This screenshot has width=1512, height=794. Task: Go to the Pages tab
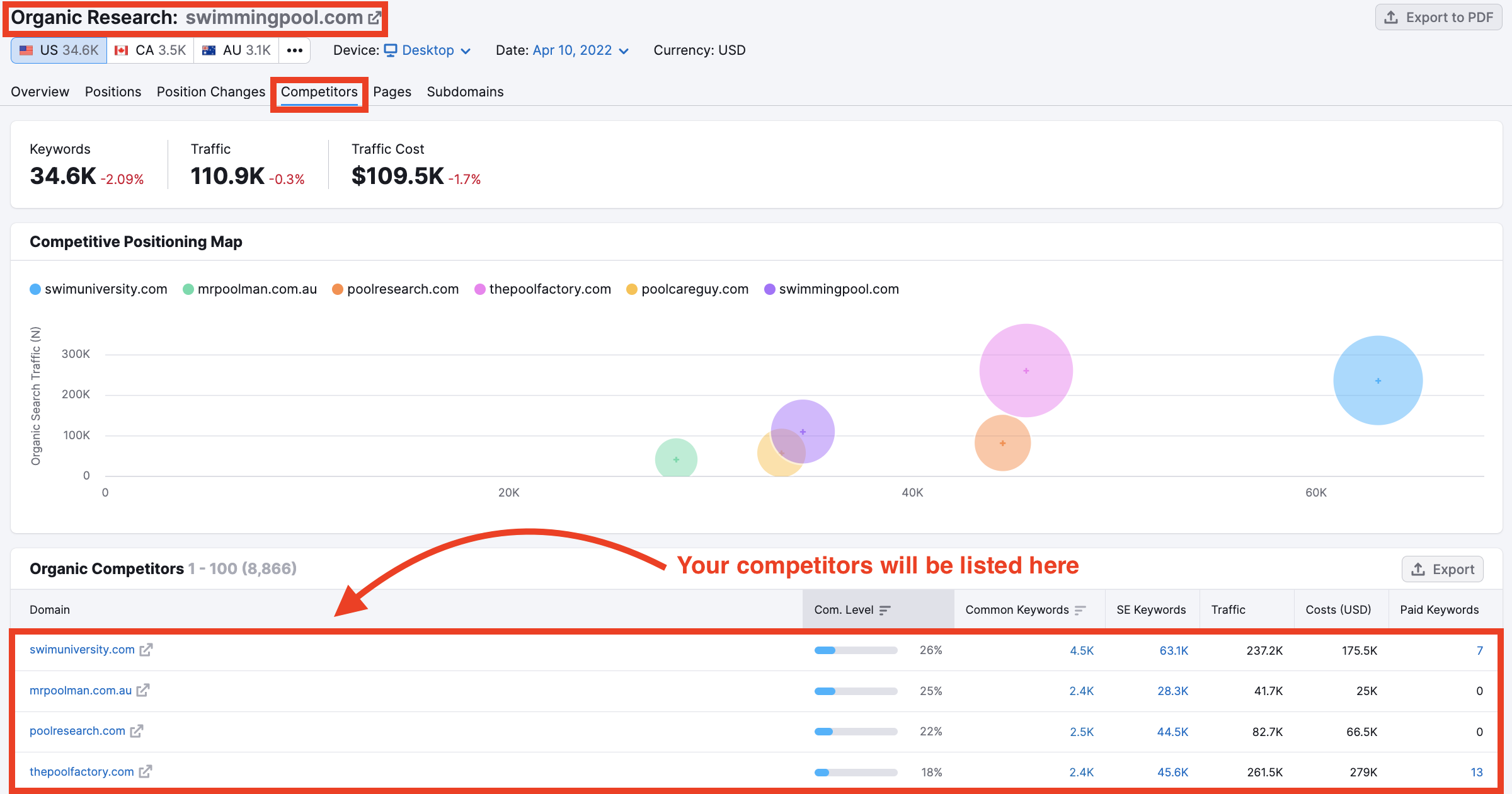(392, 92)
